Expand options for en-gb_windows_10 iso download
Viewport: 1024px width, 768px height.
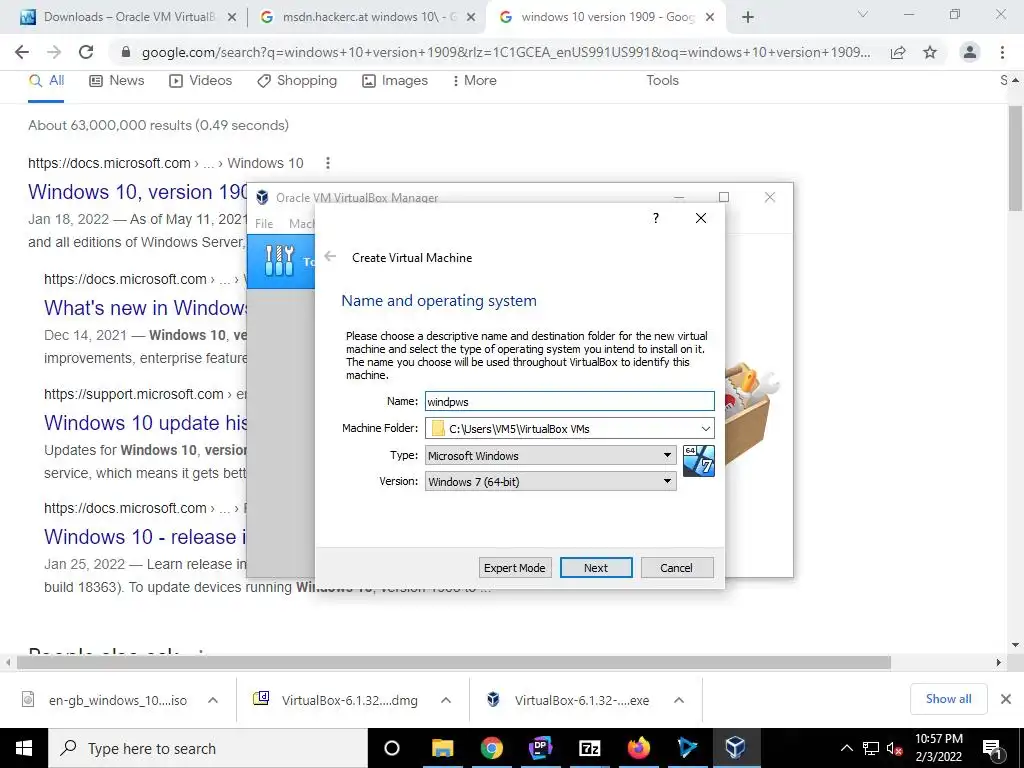pos(213,700)
